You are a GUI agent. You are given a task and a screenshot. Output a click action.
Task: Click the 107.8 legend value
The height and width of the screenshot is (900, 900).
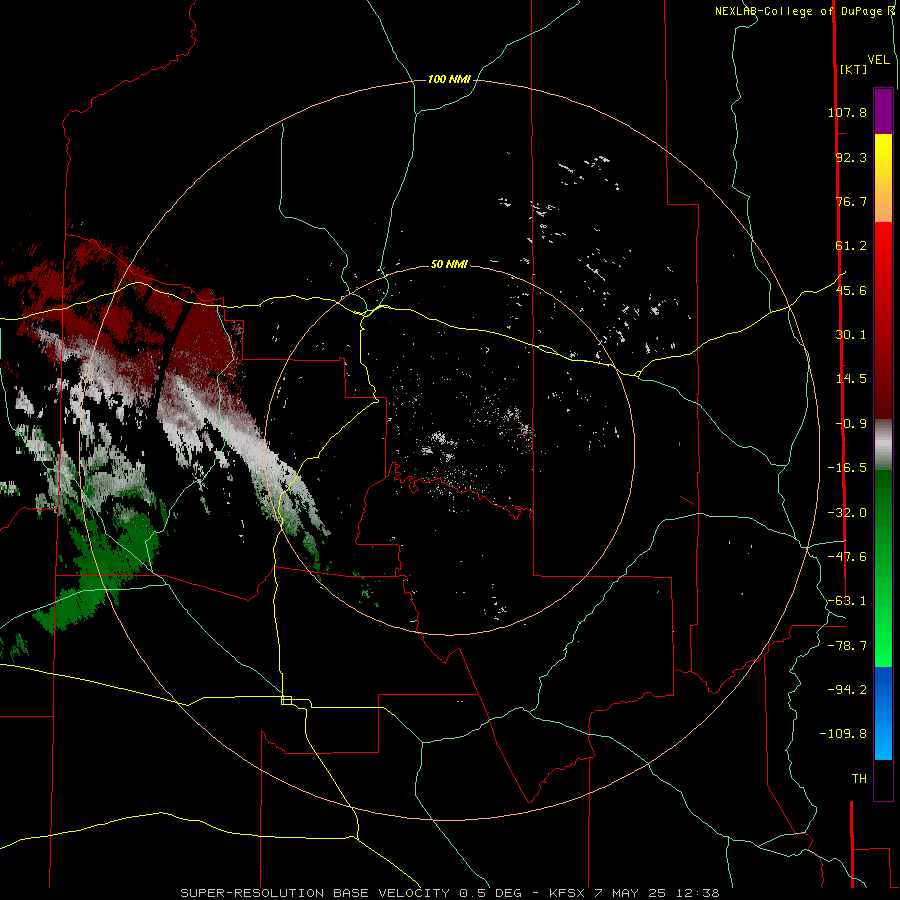847,112
